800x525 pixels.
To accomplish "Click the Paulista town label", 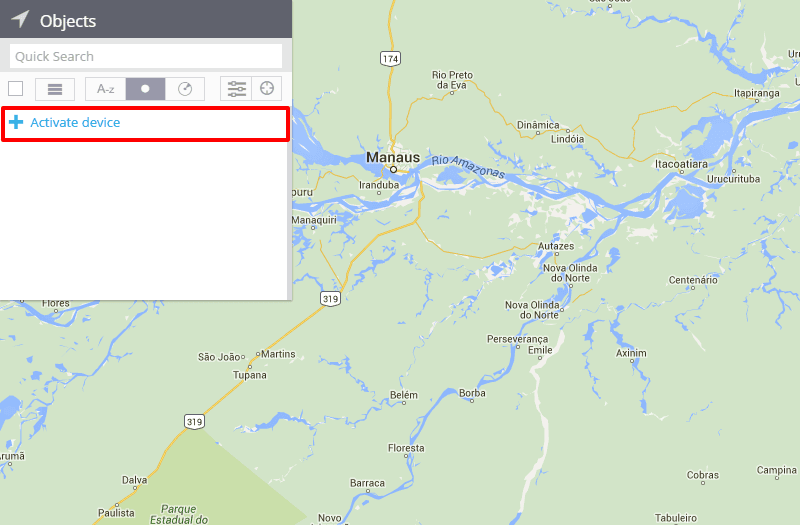I will [x=116, y=513].
